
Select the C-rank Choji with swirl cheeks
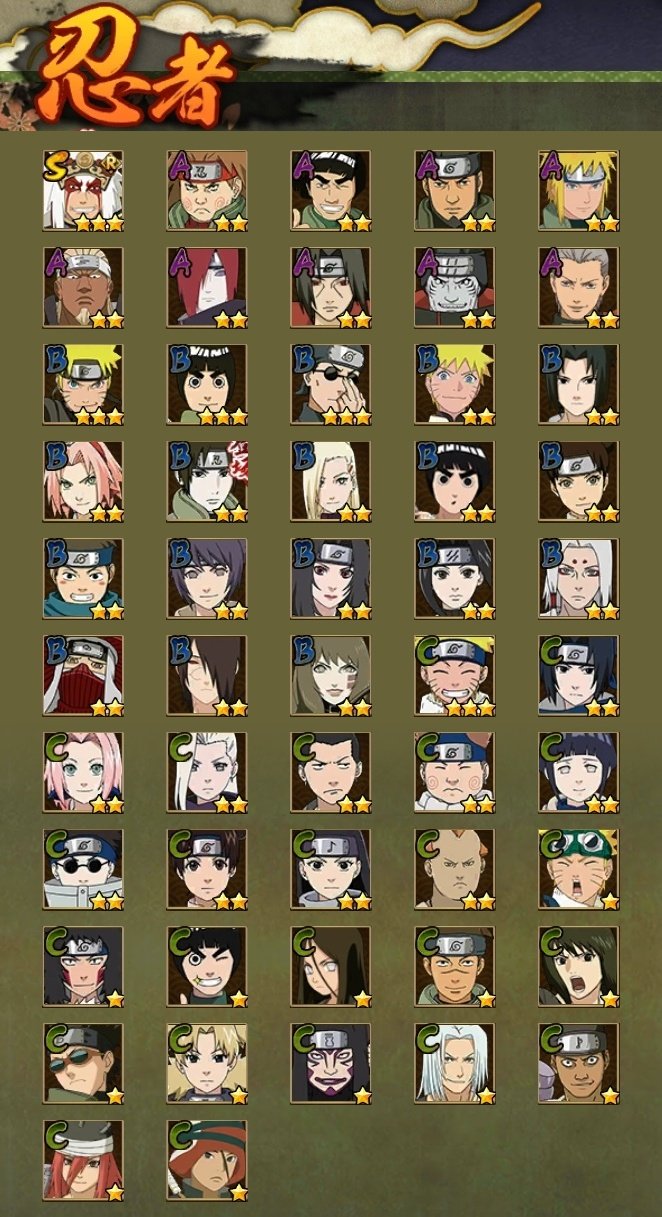[x=455, y=773]
